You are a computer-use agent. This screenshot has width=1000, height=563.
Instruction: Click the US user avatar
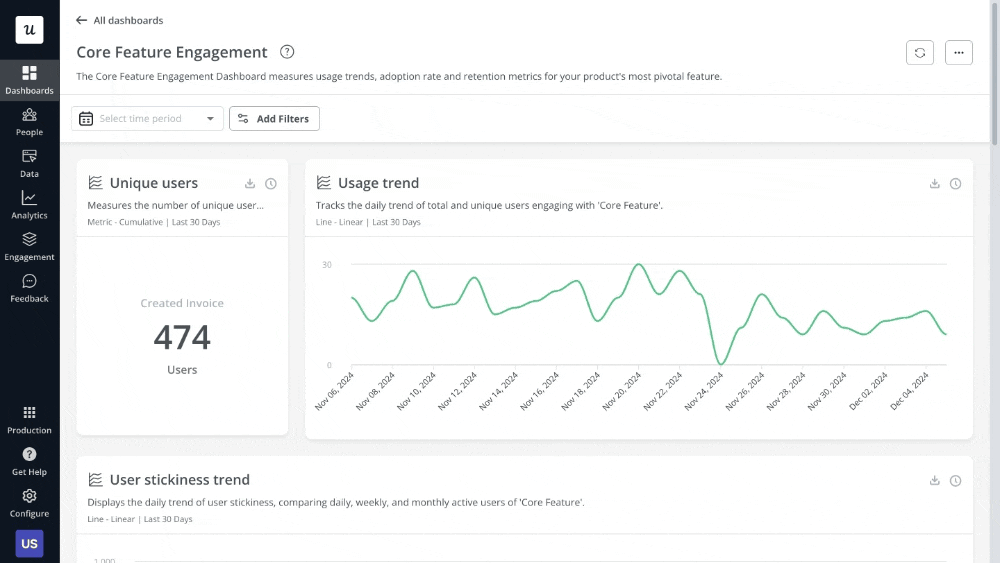tap(29, 543)
